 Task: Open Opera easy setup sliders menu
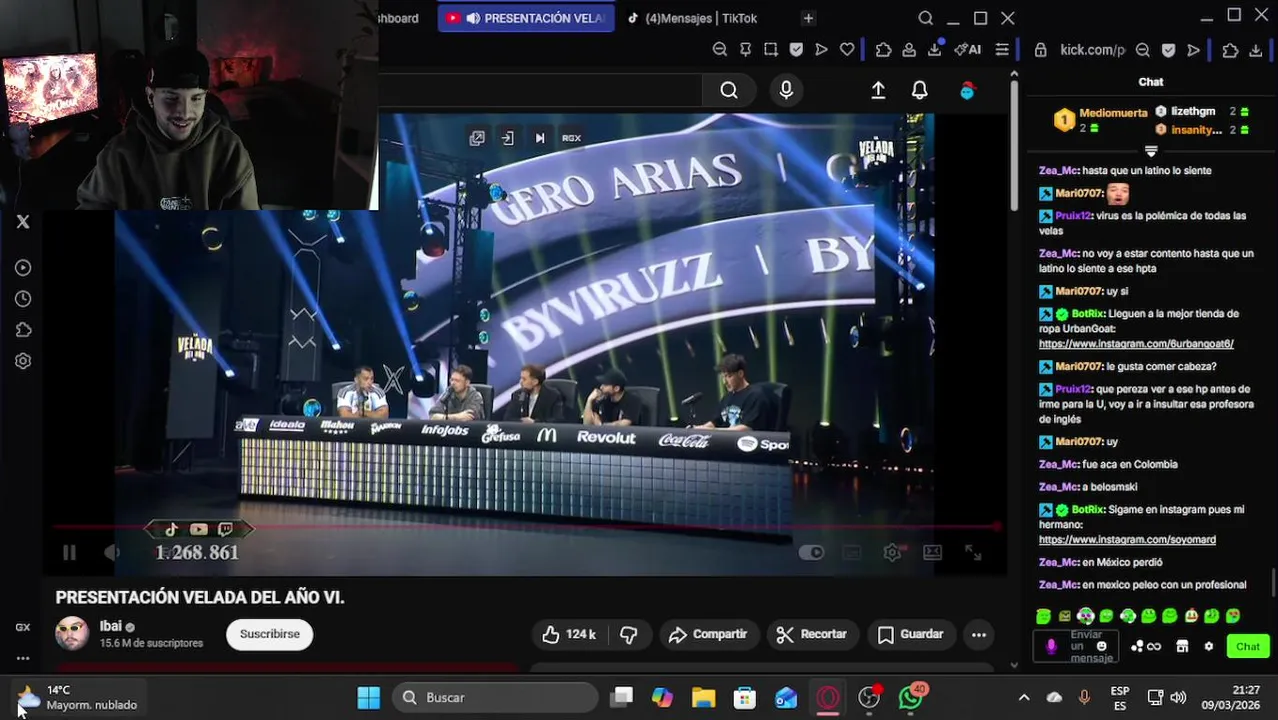click(1002, 49)
